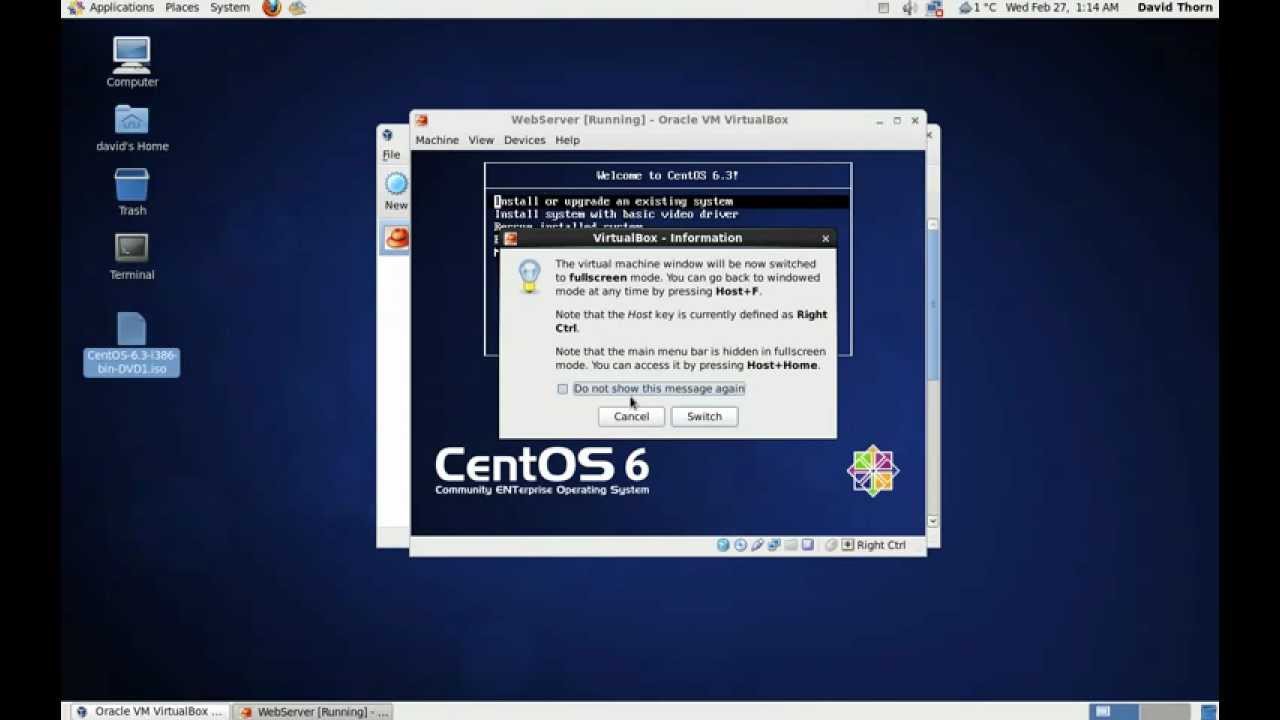Open the Trash desktop icon
This screenshot has height=720, width=1280.
[x=132, y=192]
